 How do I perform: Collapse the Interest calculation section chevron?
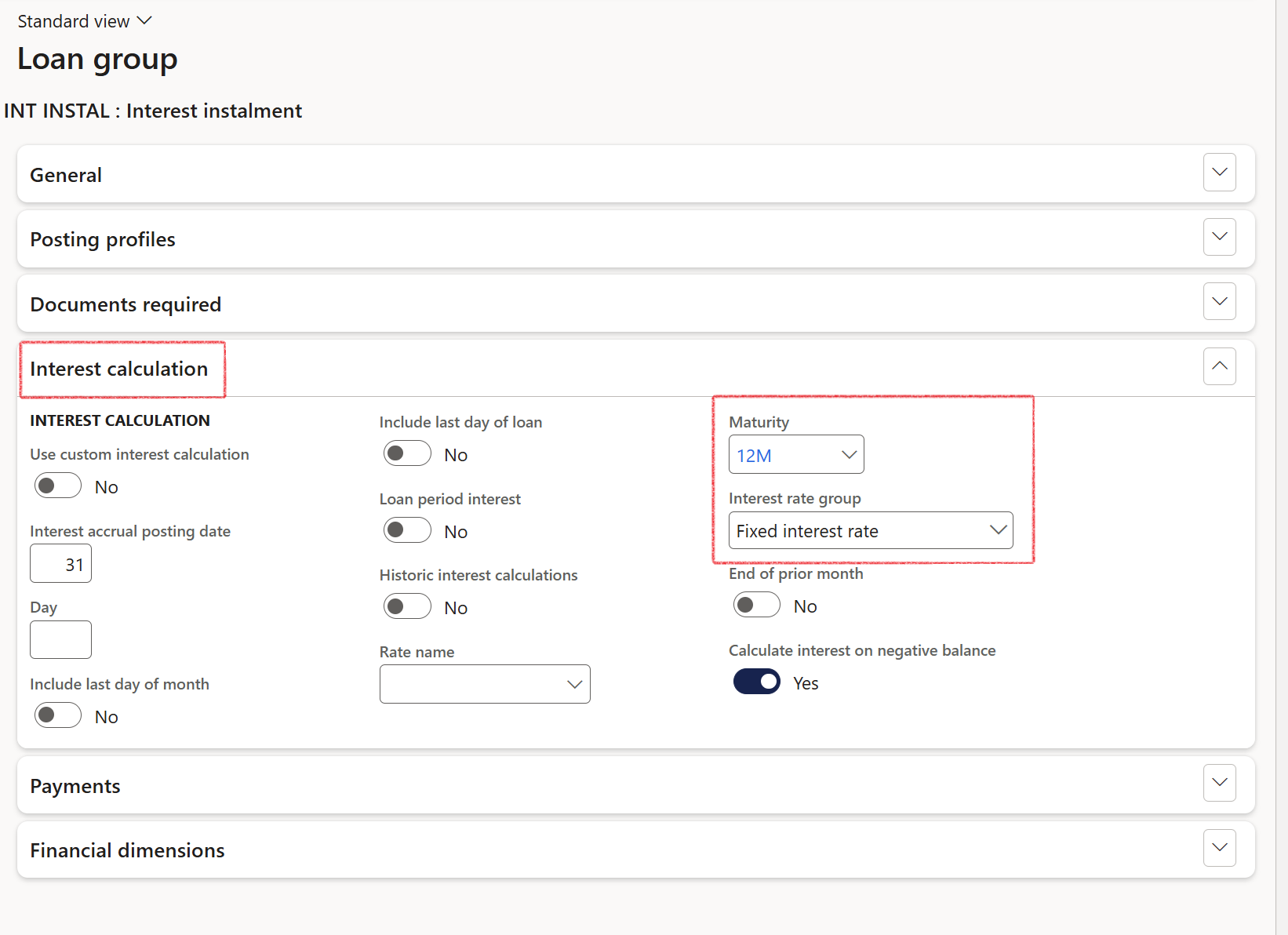[1220, 366]
